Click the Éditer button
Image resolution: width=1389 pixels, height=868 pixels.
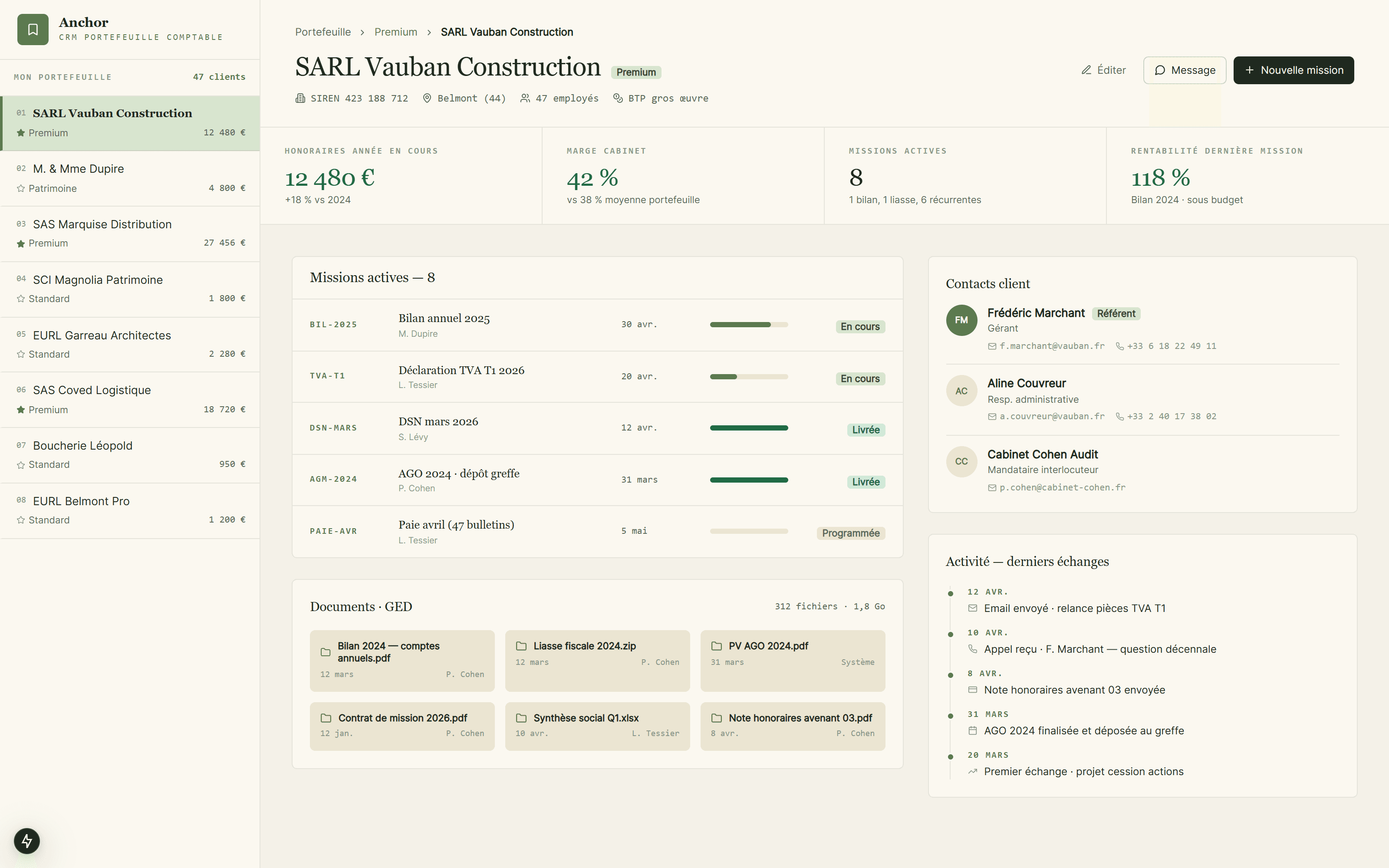(x=1104, y=70)
